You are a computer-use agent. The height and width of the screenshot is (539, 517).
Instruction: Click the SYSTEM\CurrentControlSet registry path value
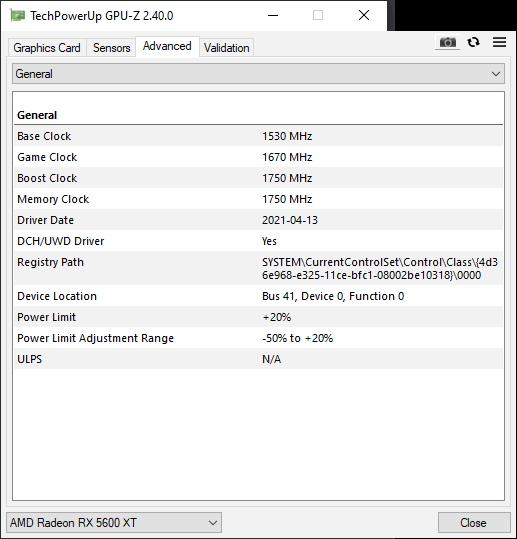[380, 268]
